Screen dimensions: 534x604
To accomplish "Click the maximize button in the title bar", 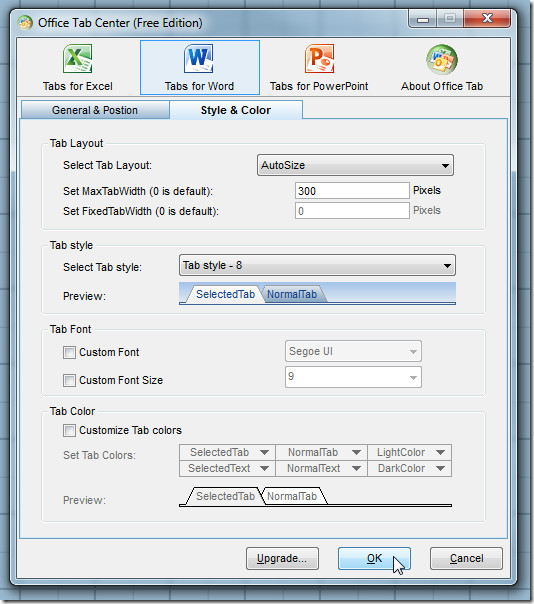I will point(450,18).
